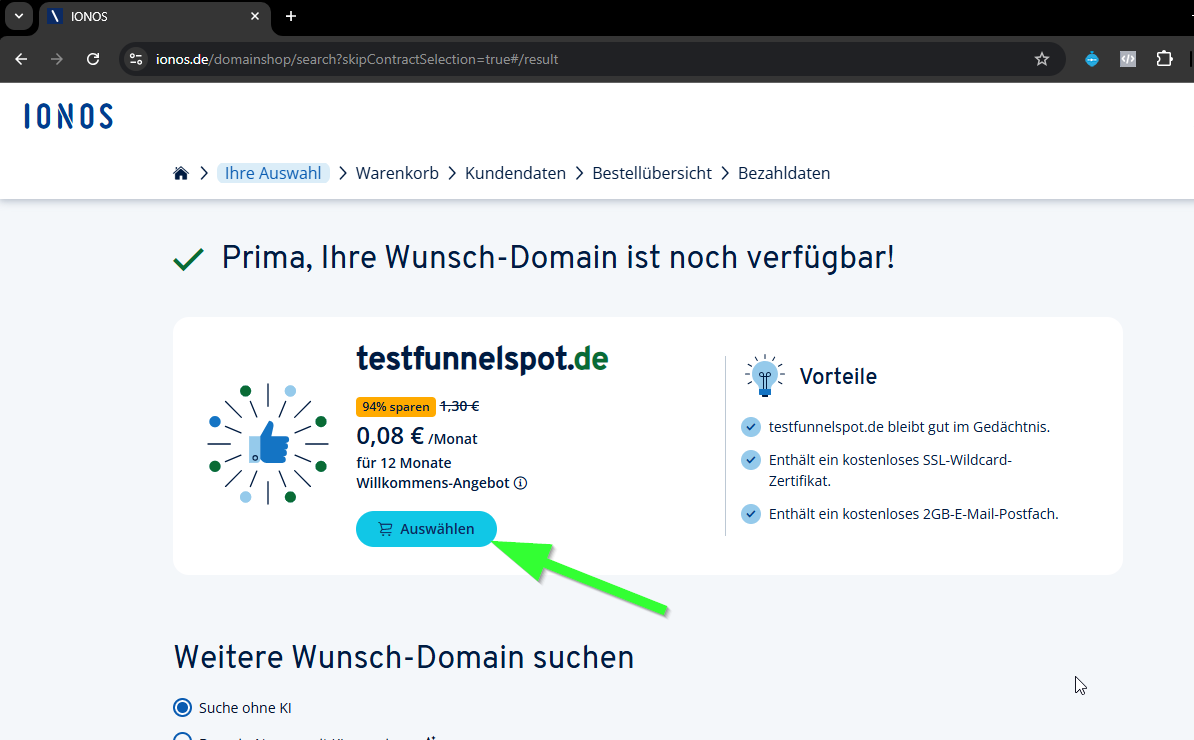Viewport: 1194px width, 740px height.
Task: Click Weitere Wunsch-Domain suchen heading
Action: (x=404, y=658)
